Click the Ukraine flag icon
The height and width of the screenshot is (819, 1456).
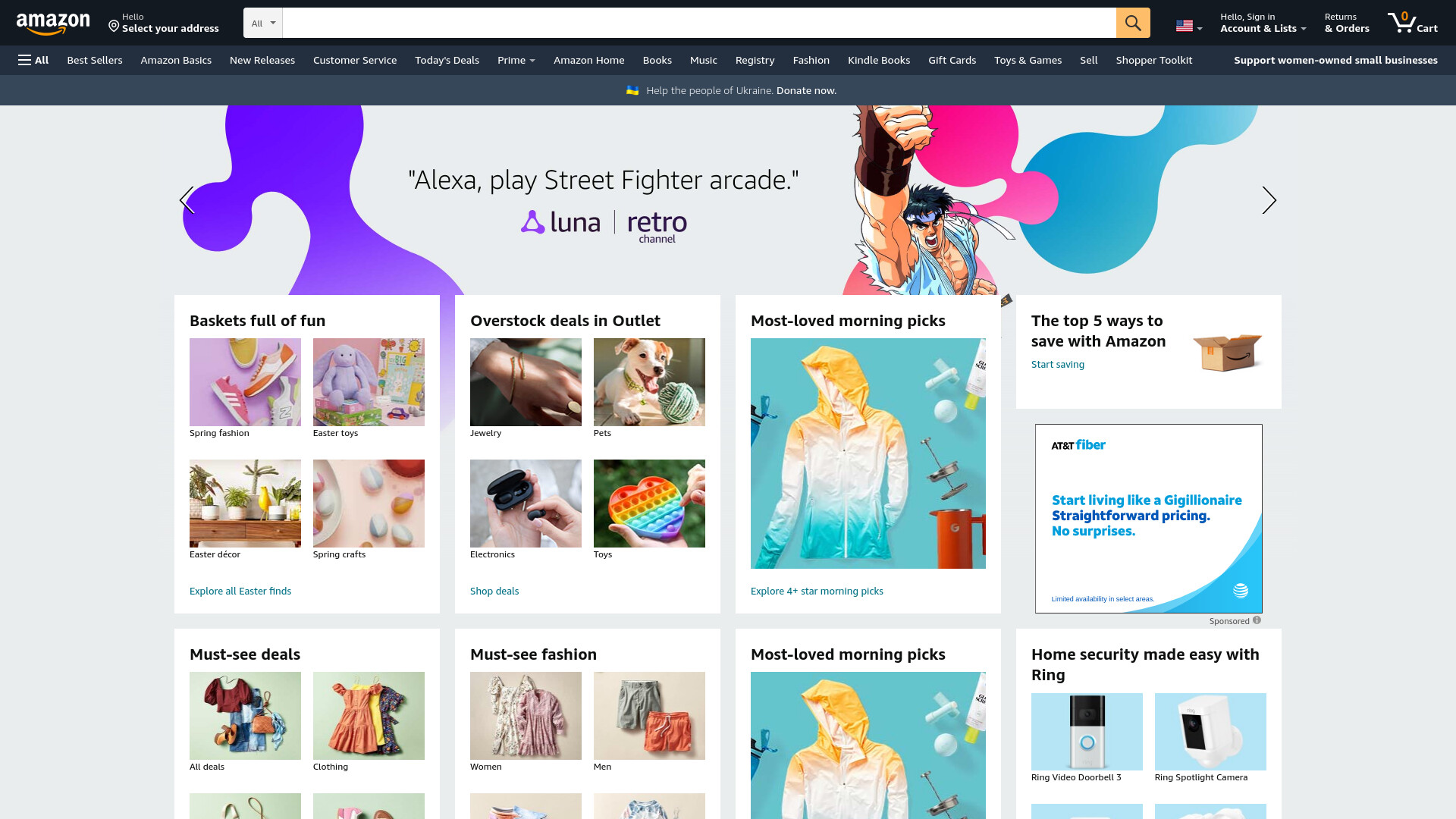pyautogui.click(x=632, y=90)
